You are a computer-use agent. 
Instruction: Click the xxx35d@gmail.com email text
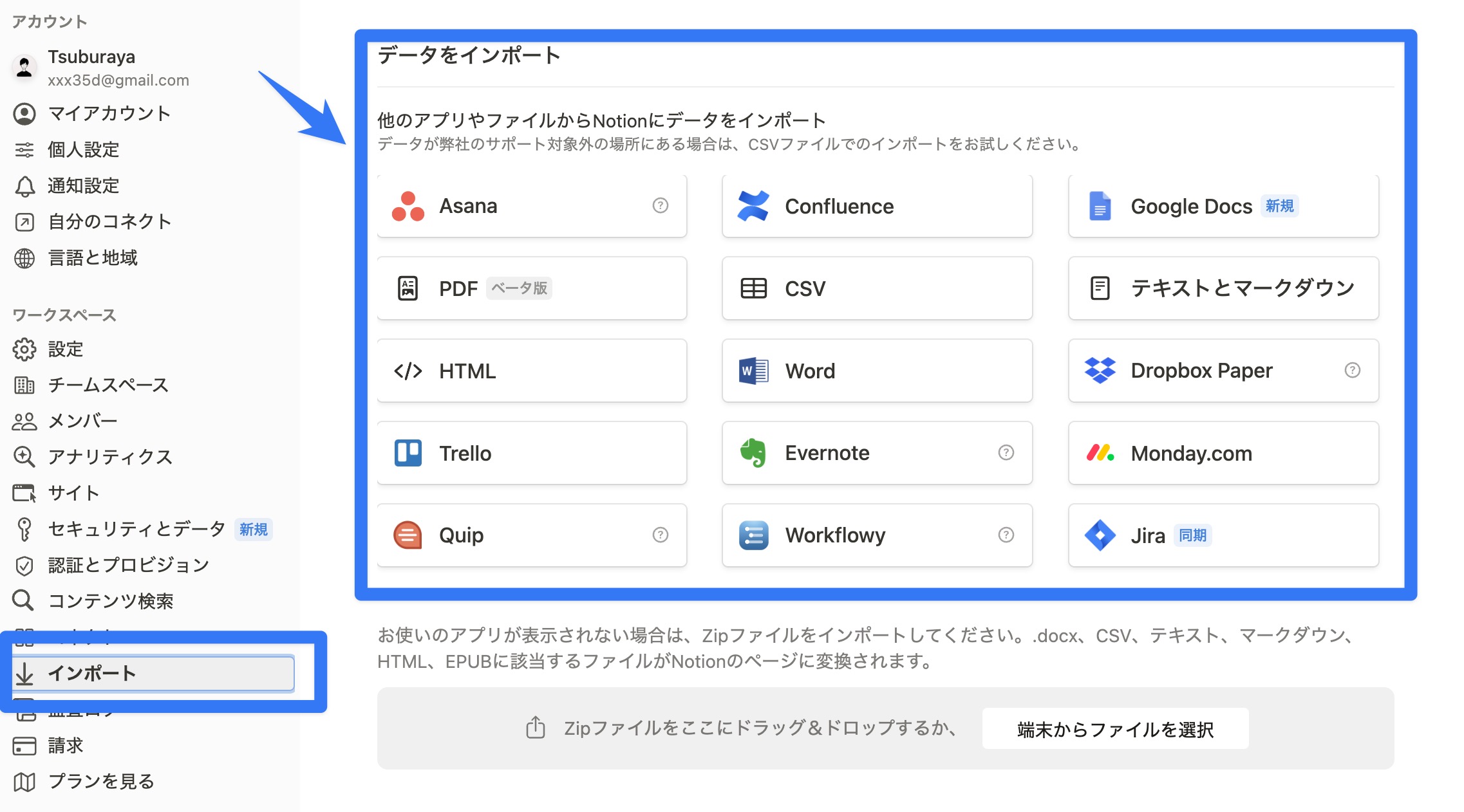pos(118,80)
